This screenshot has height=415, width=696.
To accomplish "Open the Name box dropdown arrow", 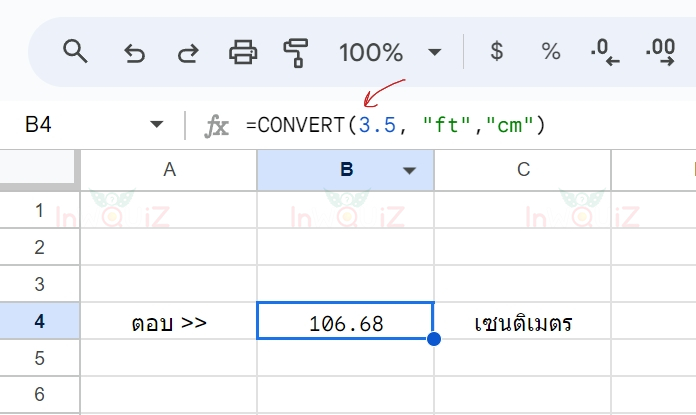I will (x=157, y=124).
